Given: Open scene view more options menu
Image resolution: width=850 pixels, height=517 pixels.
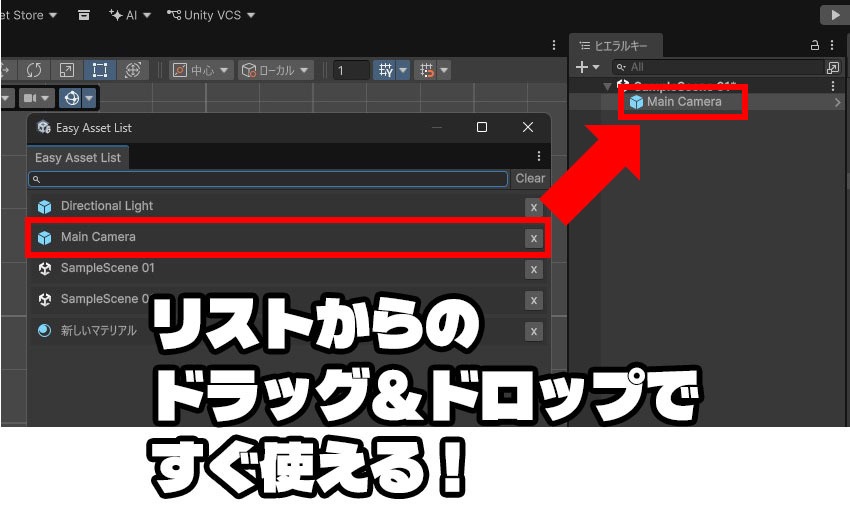Looking at the screenshot, I should tap(553, 45).
